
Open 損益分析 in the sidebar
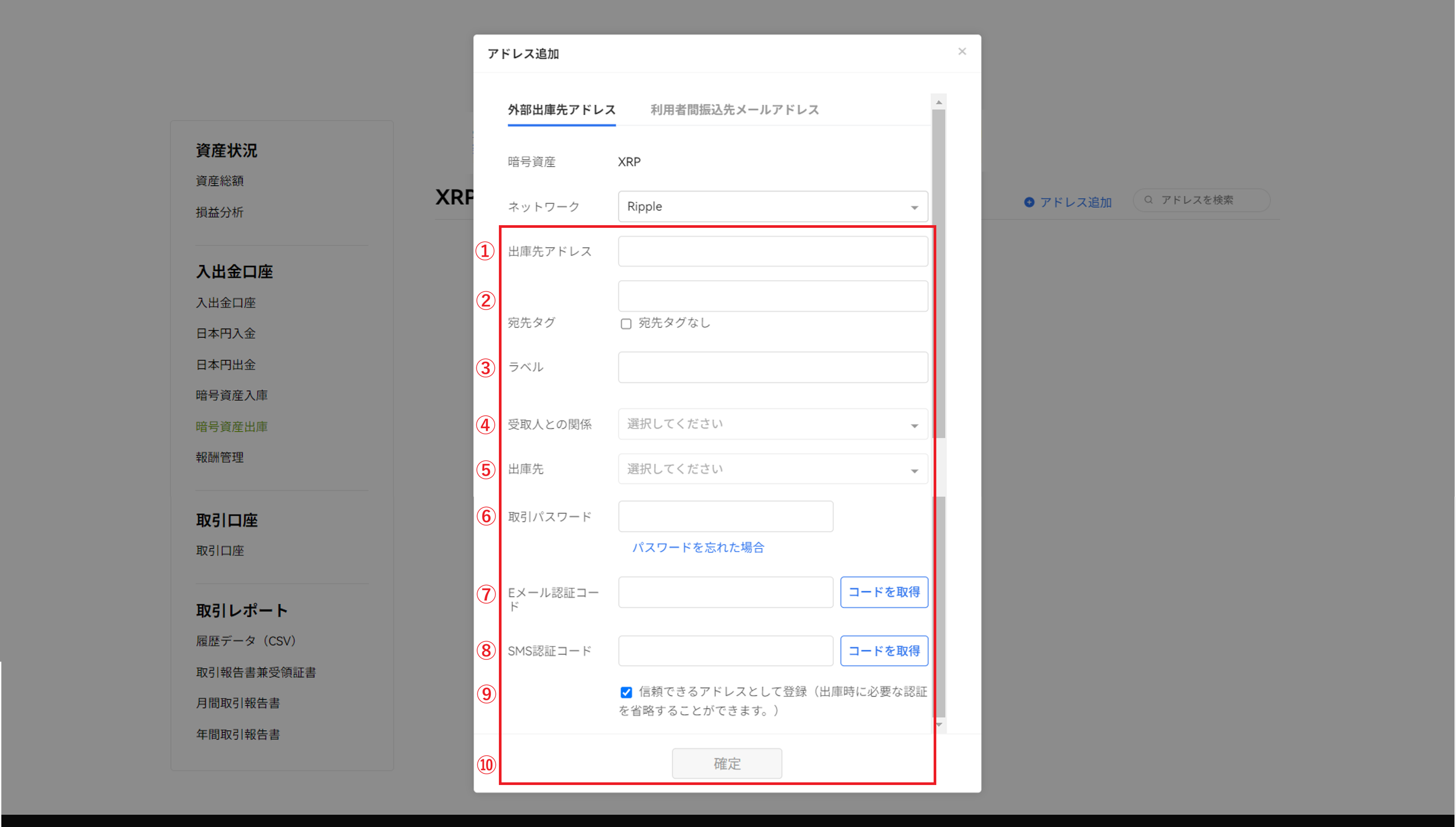[x=219, y=212]
